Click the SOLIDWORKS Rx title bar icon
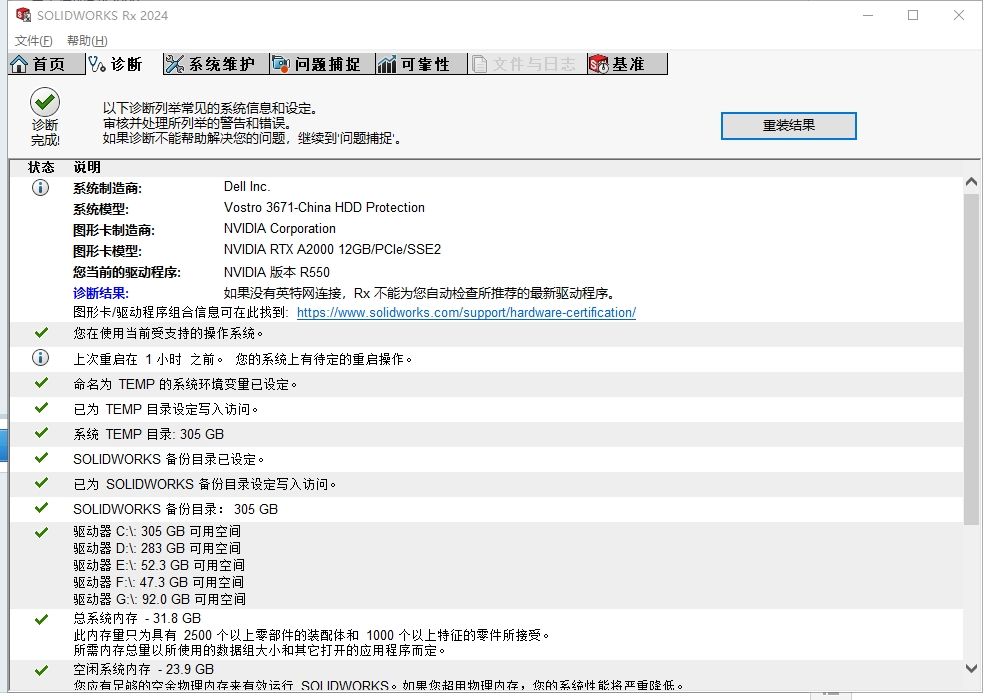Image resolution: width=990 pixels, height=700 pixels. [x=23, y=15]
